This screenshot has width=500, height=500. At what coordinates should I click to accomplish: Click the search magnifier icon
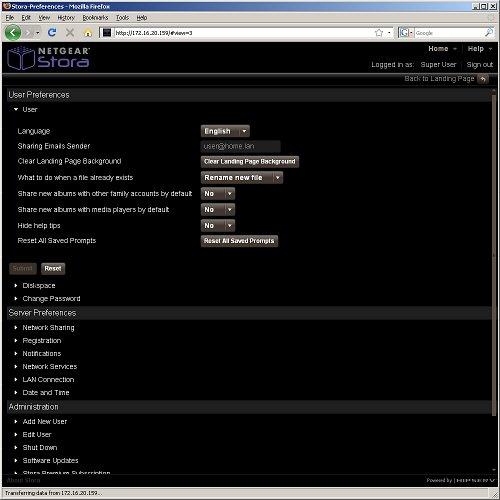(489, 33)
